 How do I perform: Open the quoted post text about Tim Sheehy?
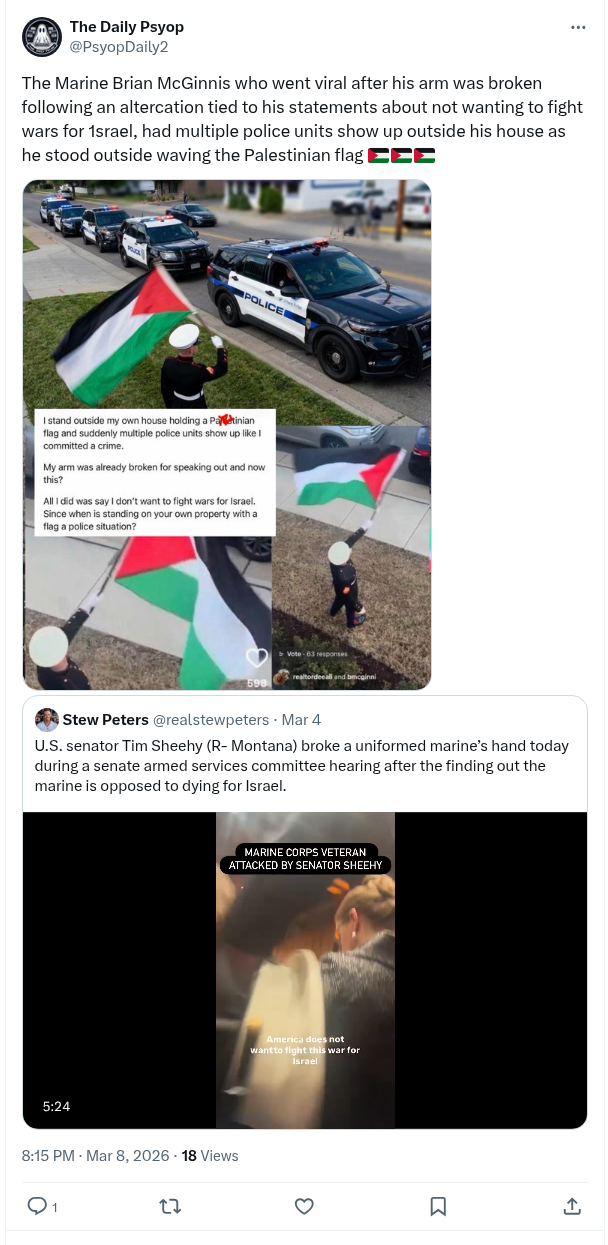(x=302, y=765)
